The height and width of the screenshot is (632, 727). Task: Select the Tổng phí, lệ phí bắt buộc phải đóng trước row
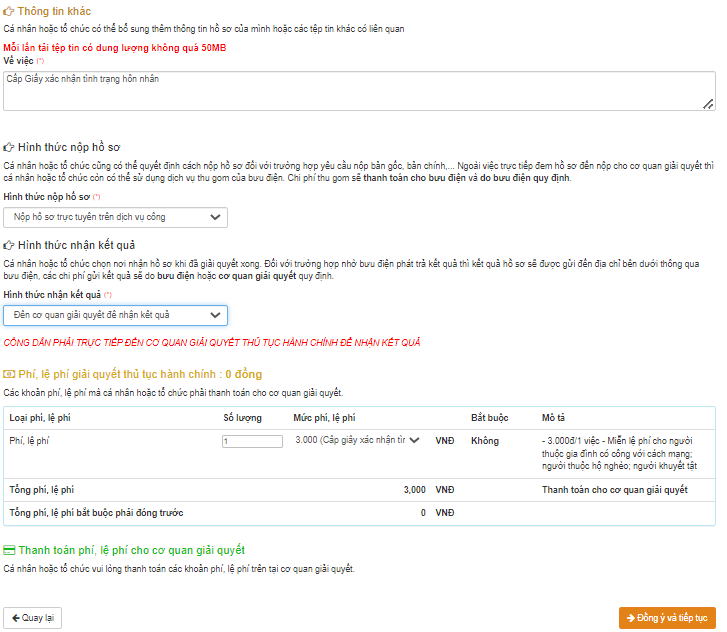[96, 513]
